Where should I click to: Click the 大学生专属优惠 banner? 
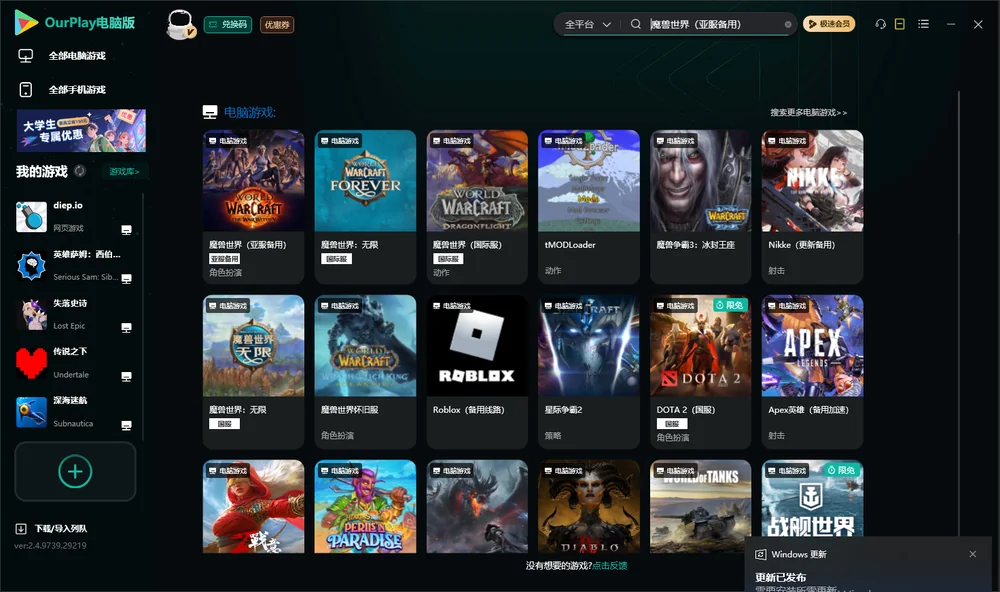pos(81,130)
